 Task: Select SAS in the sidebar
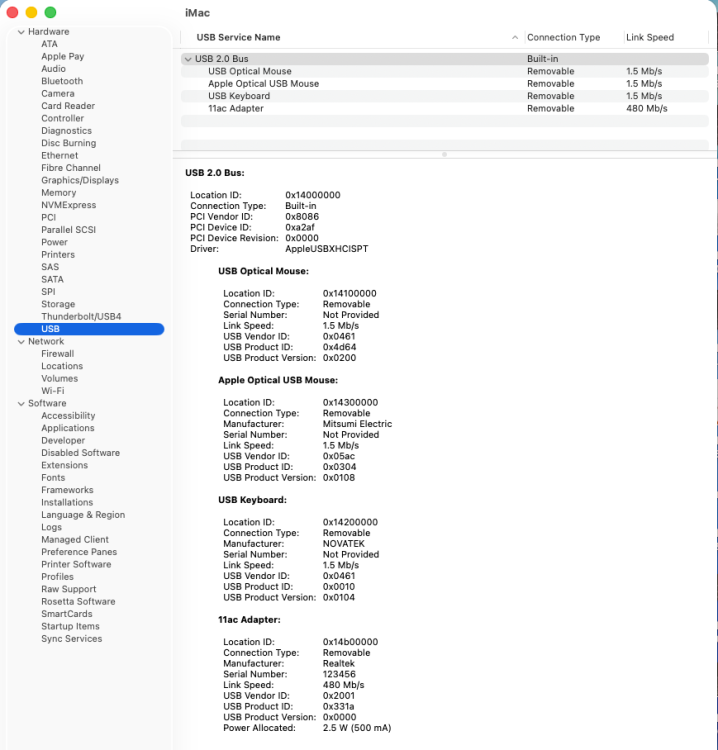(x=50, y=268)
